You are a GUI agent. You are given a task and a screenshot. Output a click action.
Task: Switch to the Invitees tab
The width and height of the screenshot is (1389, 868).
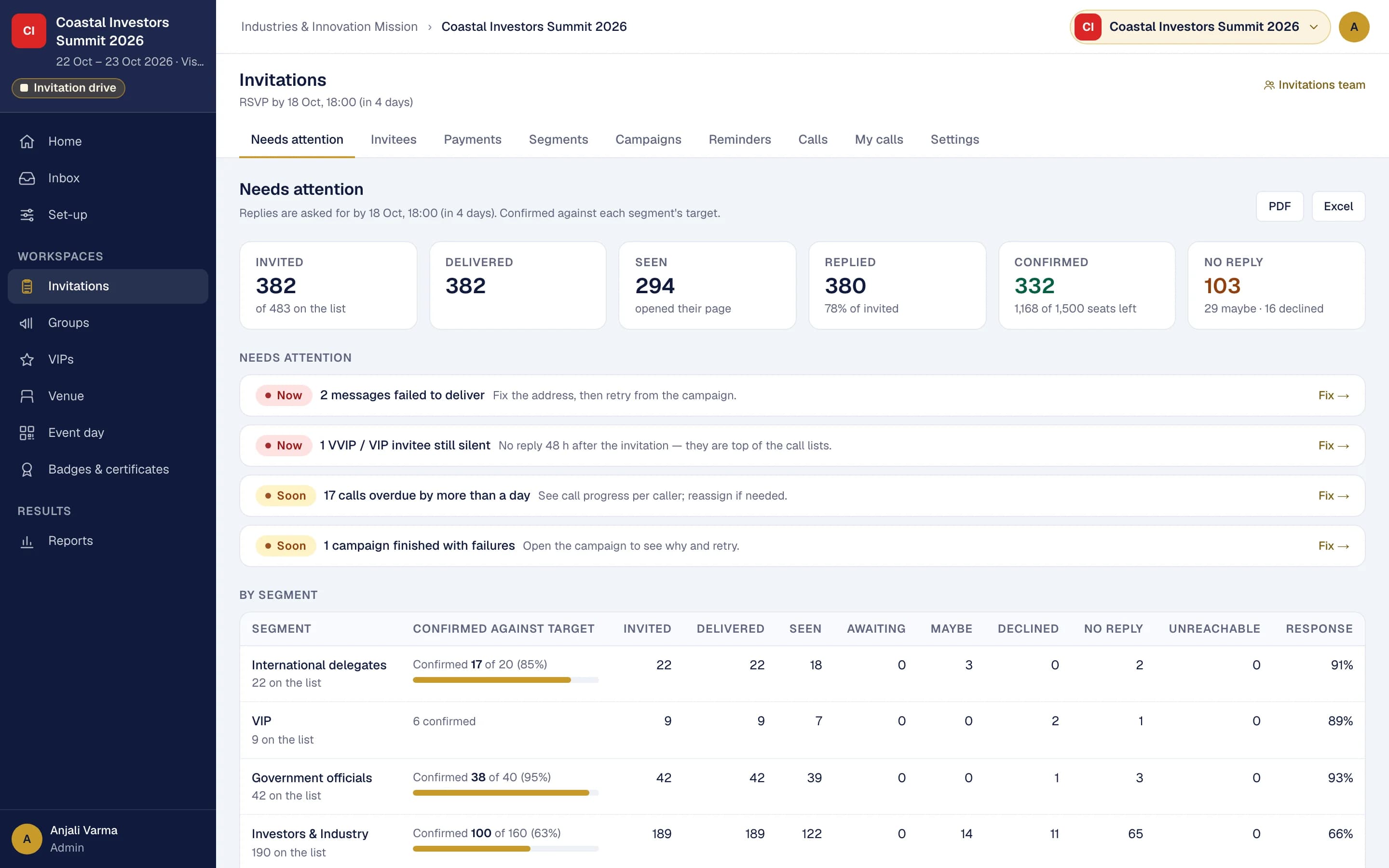(x=393, y=139)
